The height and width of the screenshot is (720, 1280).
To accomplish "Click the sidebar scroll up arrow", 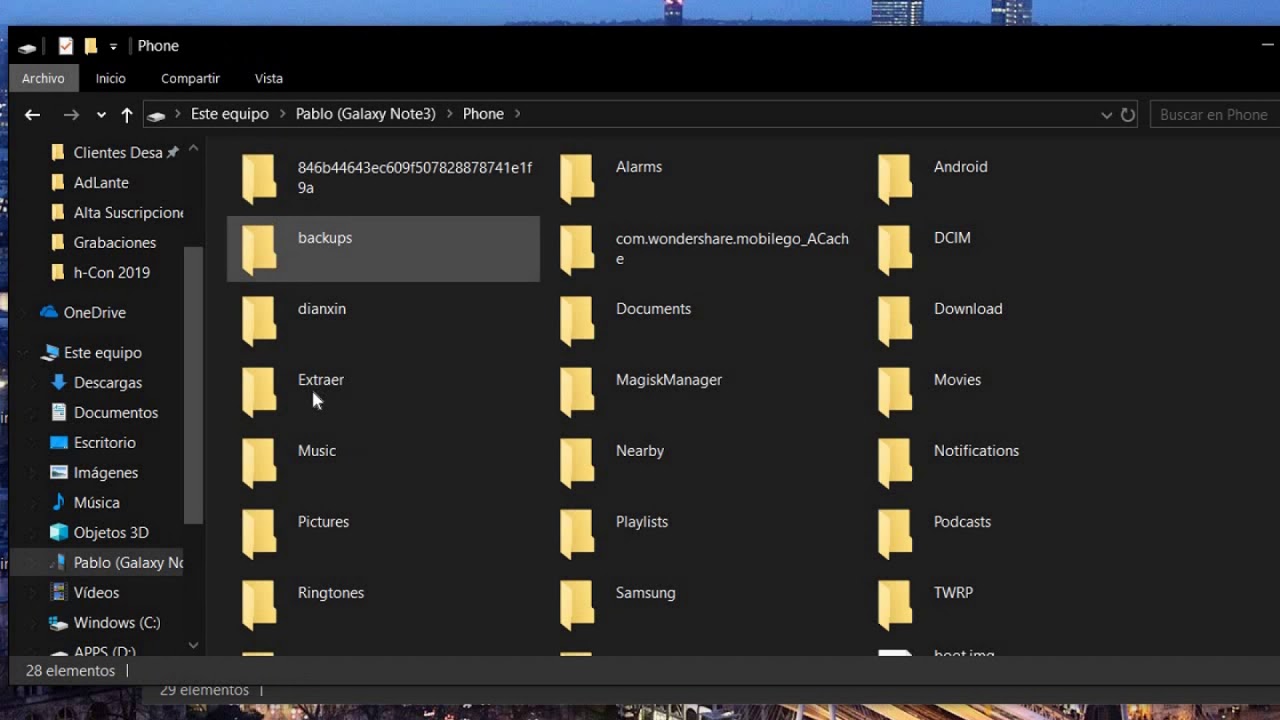I will (193, 149).
